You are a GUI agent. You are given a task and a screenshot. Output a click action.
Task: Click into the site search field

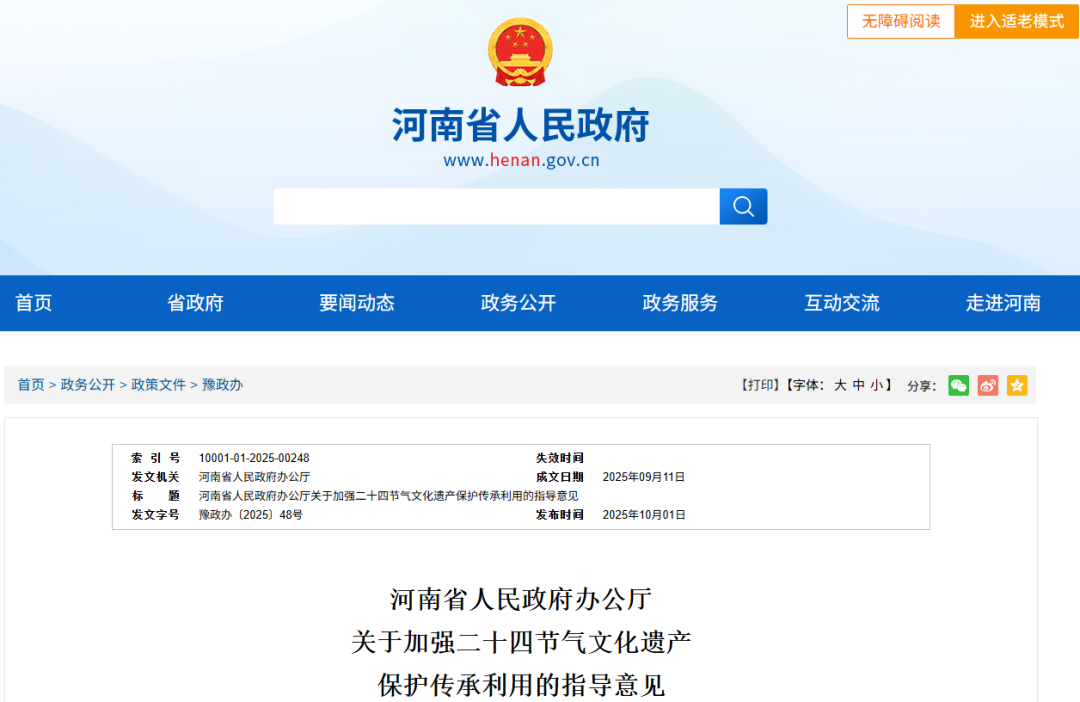[x=496, y=206]
